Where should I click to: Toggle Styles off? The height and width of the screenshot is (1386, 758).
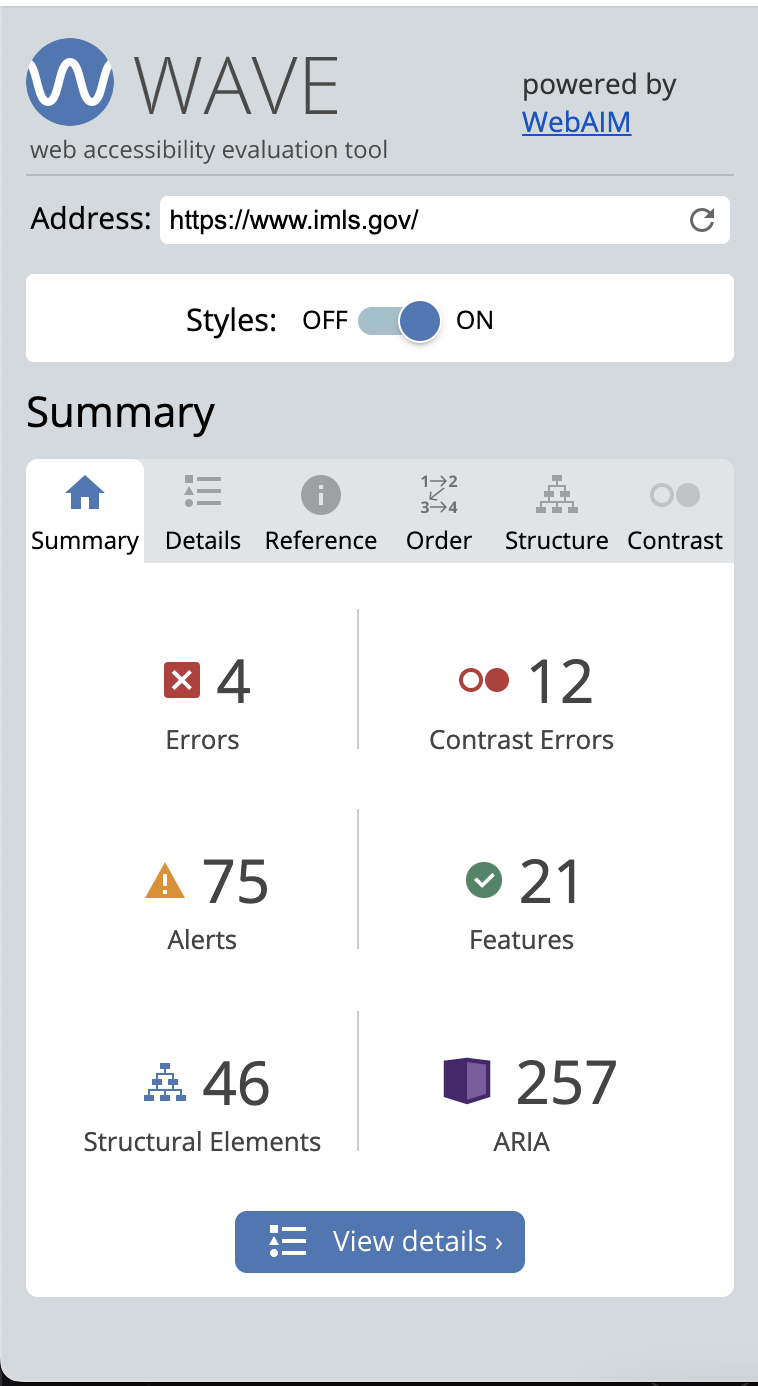(378, 321)
